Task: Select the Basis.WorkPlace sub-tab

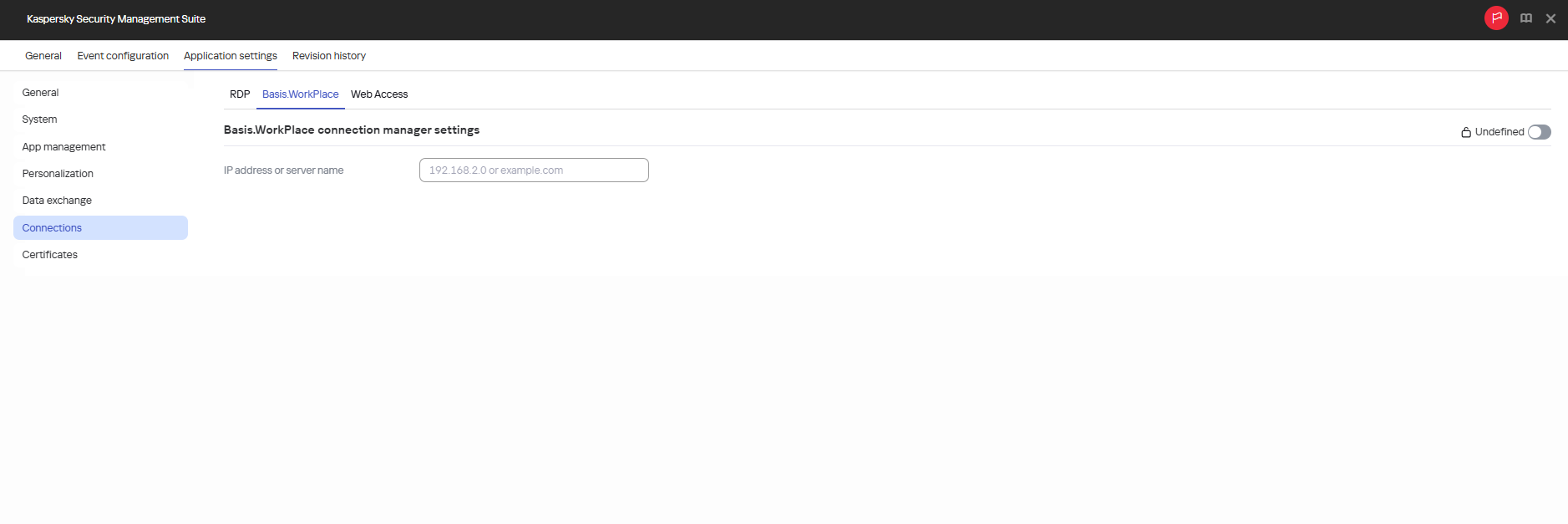Action: coord(301,94)
